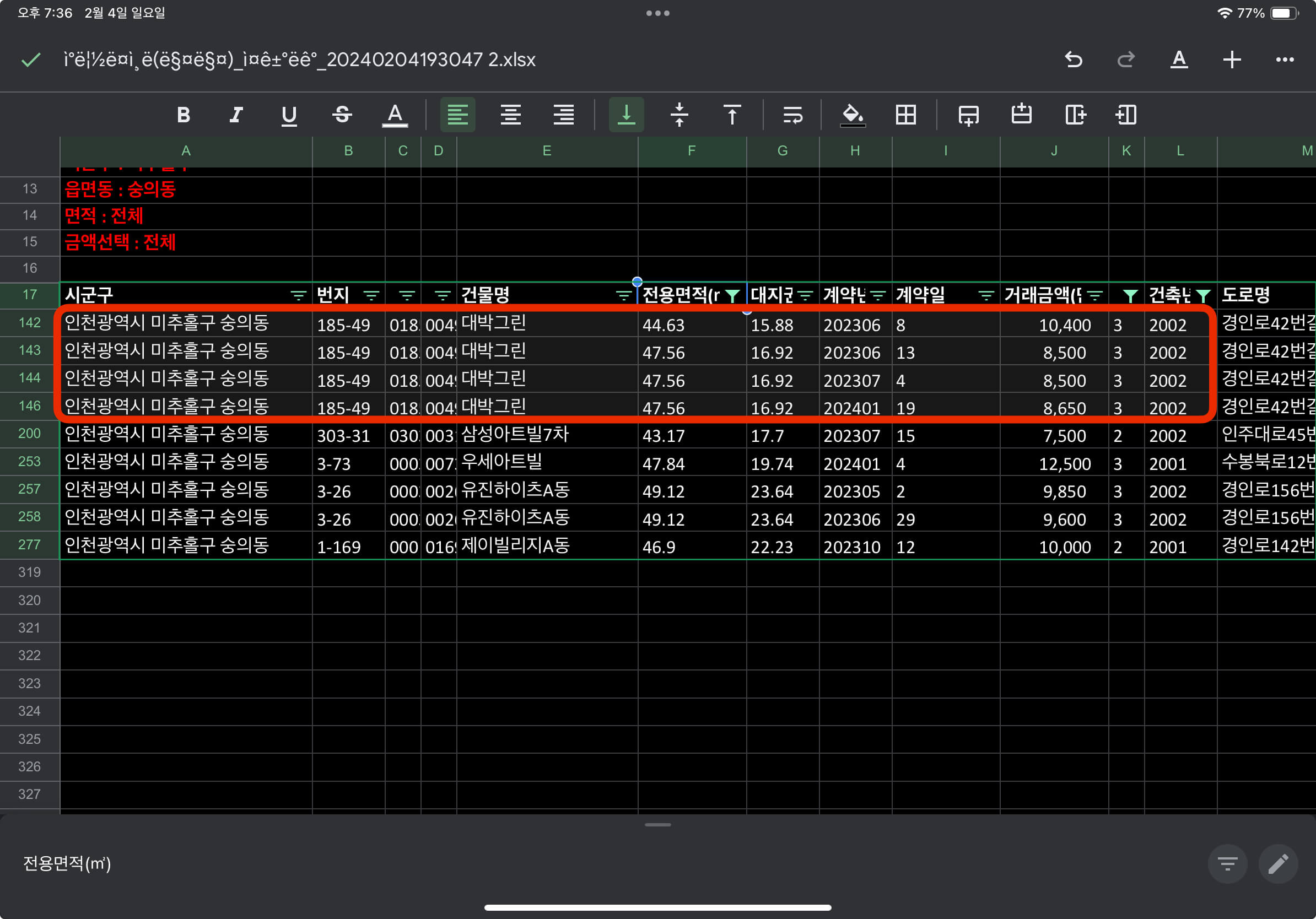Open the three-dot more options menu
This screenshot has height=919, width=1316.
[x=1285, y=60]
